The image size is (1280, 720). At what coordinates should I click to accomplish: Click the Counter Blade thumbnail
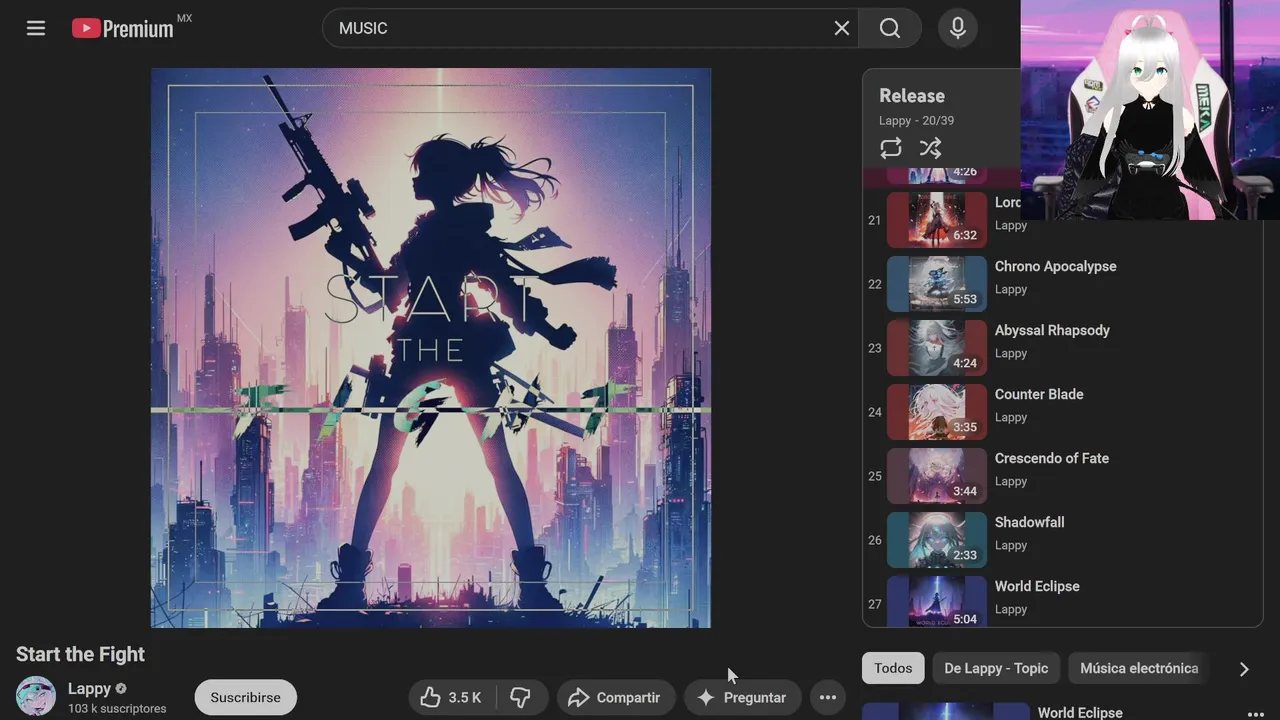[x=937, y=412]
